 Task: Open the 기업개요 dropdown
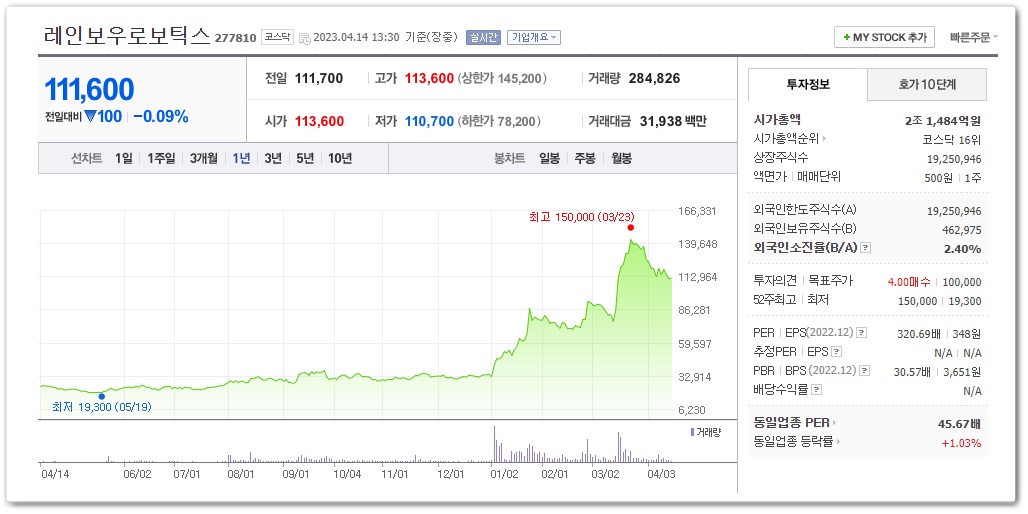click(534, 37)
